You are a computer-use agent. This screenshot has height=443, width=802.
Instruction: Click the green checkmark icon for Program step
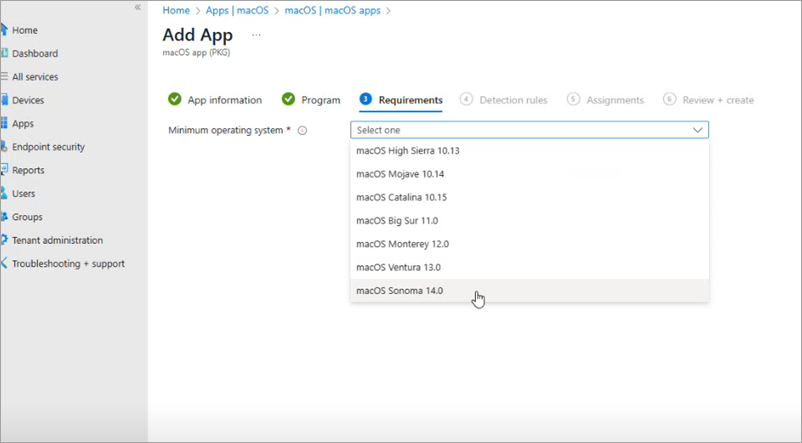288,99
